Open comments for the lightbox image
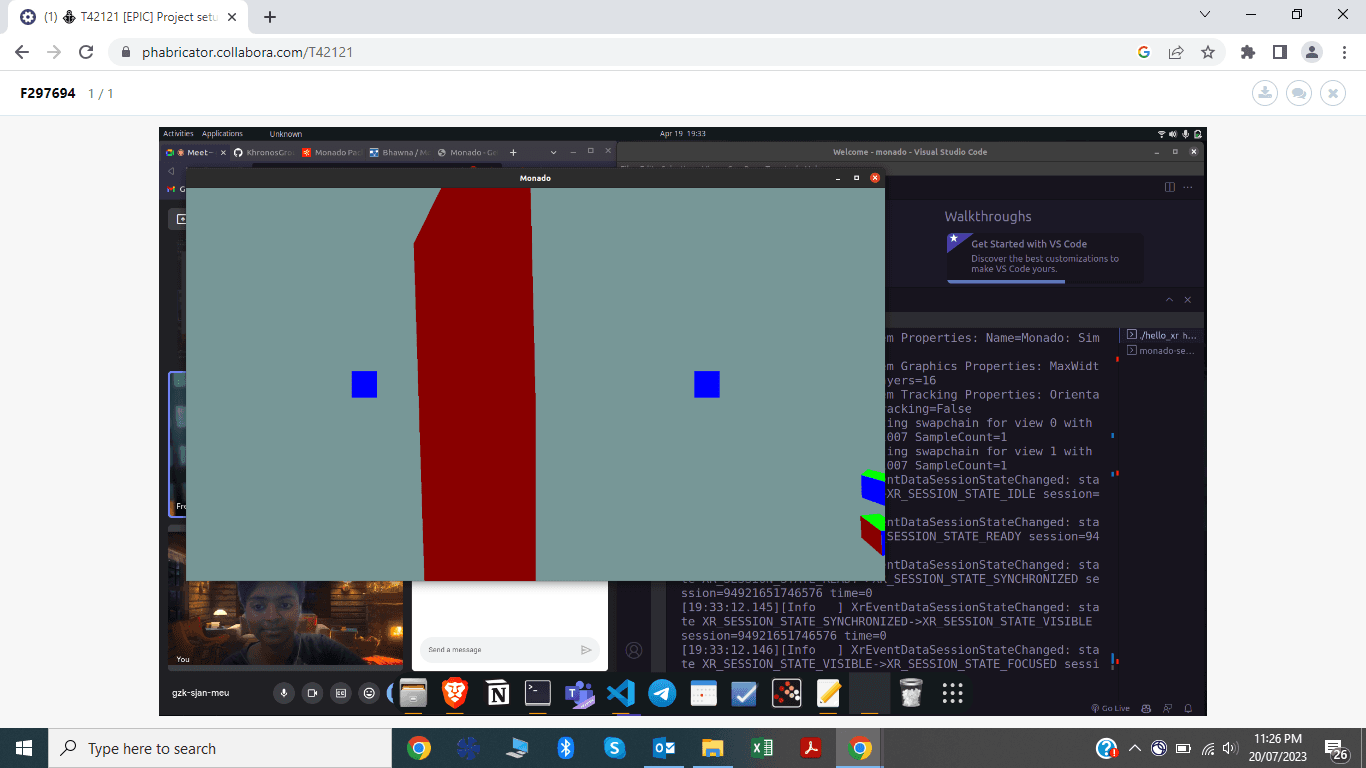1366x768 pixels. [1299, 93]
